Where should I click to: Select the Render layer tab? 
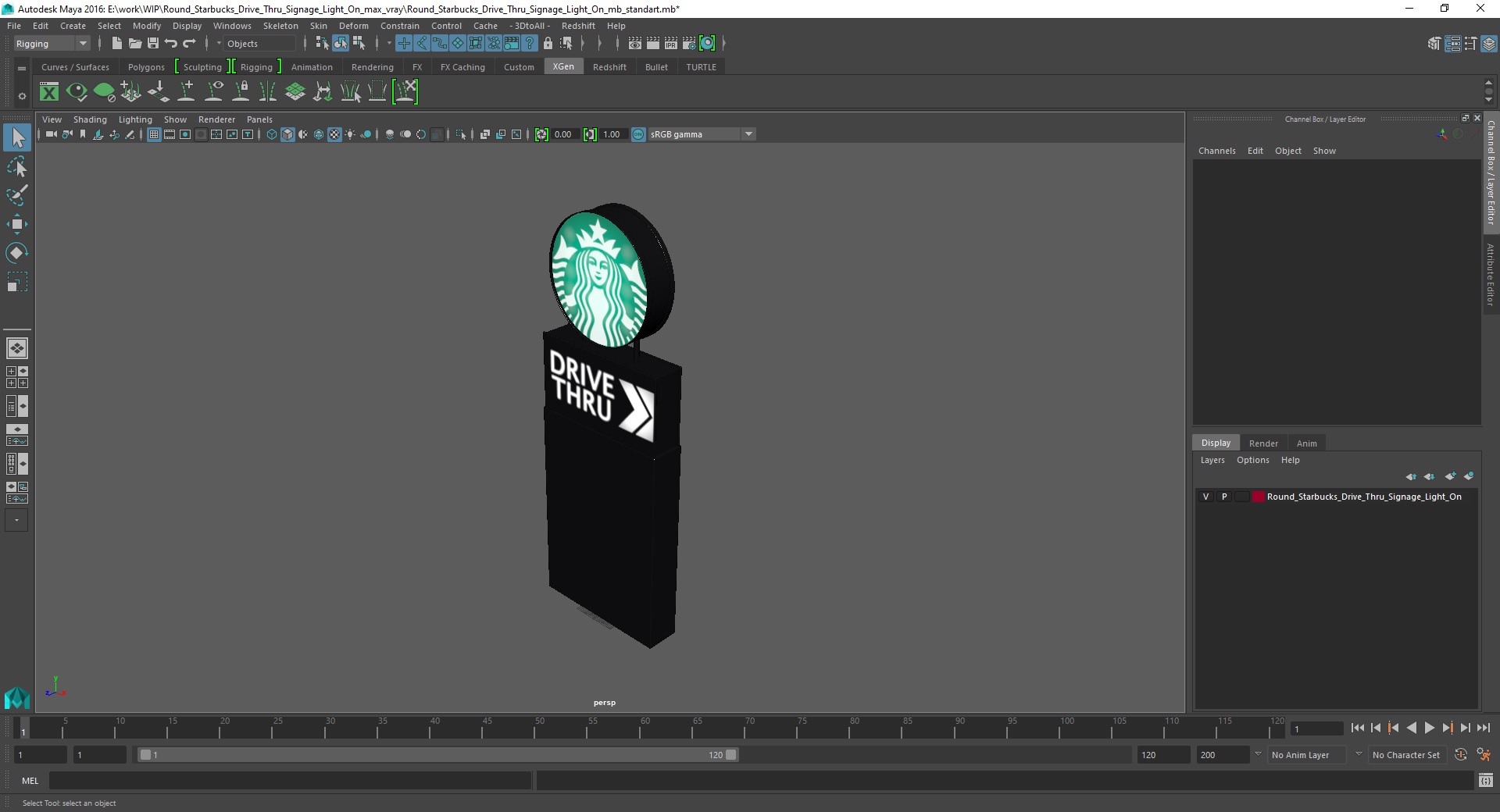[1263, 443]
